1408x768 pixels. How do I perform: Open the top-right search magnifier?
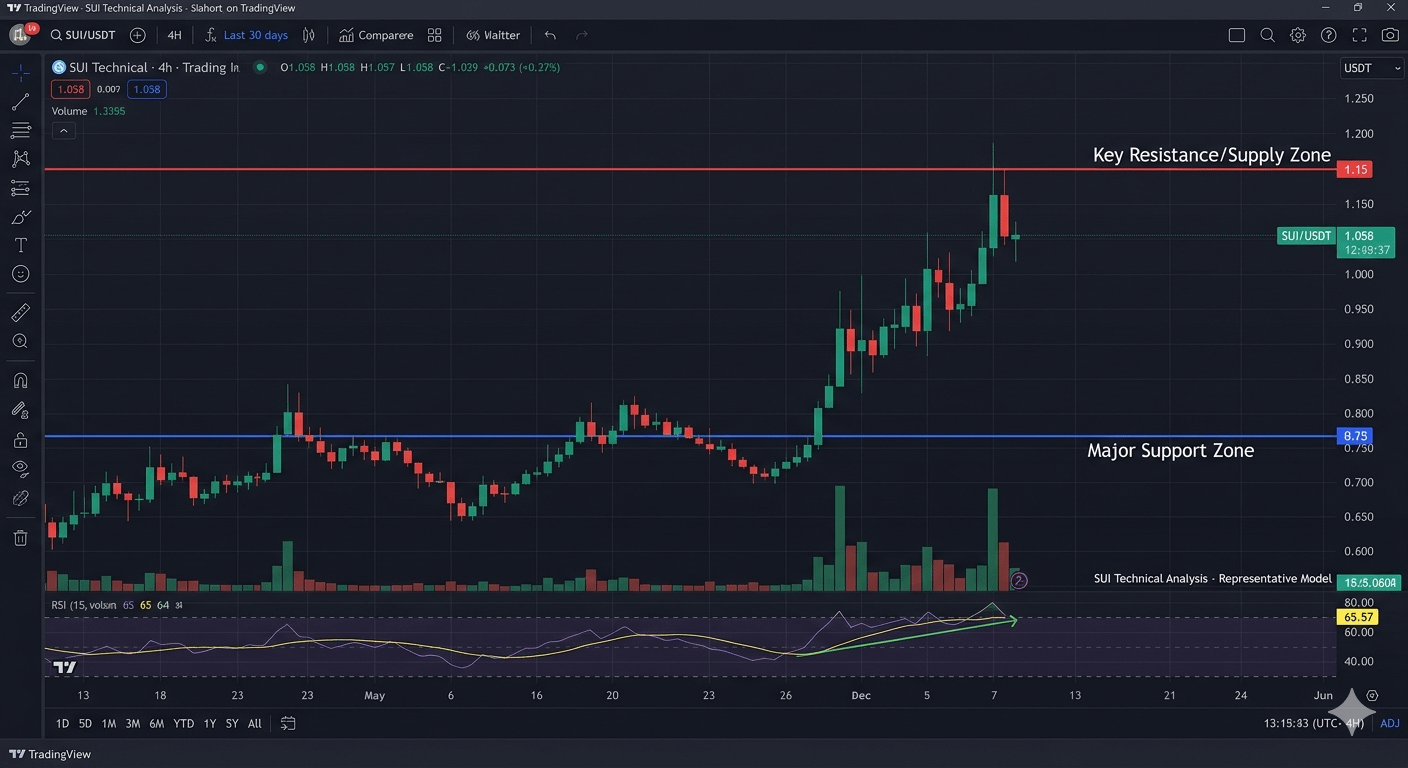pos(1267,35)
